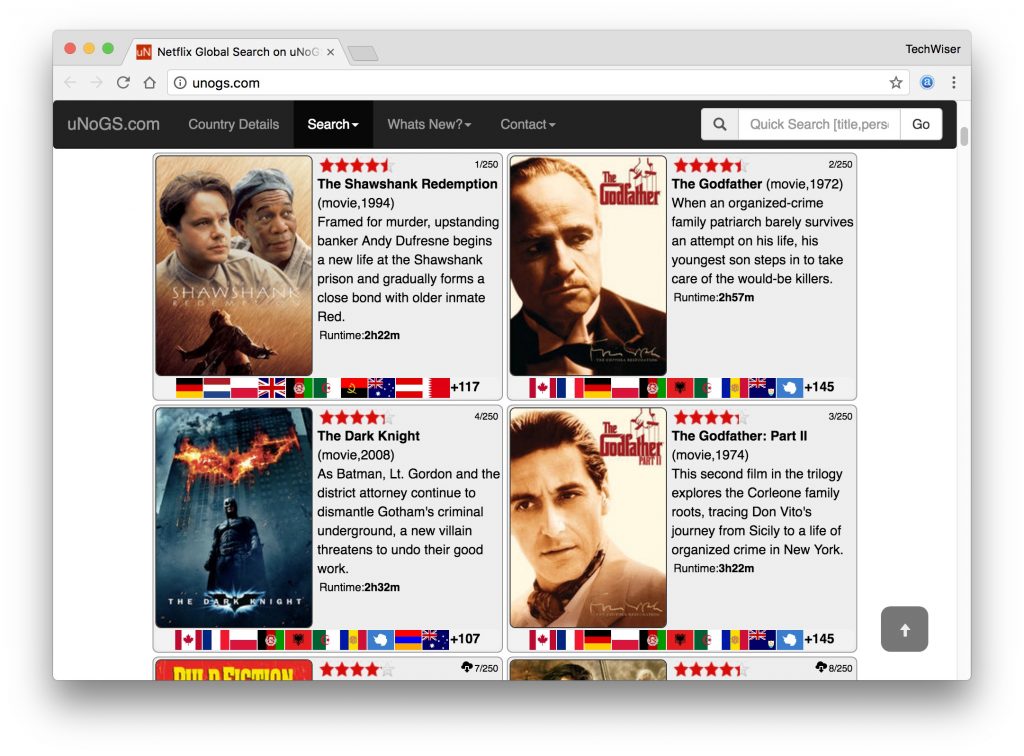Screen dimensions: 1024x756
Task: Click the star rating for Godfather Part II
Action: (711, 417)
